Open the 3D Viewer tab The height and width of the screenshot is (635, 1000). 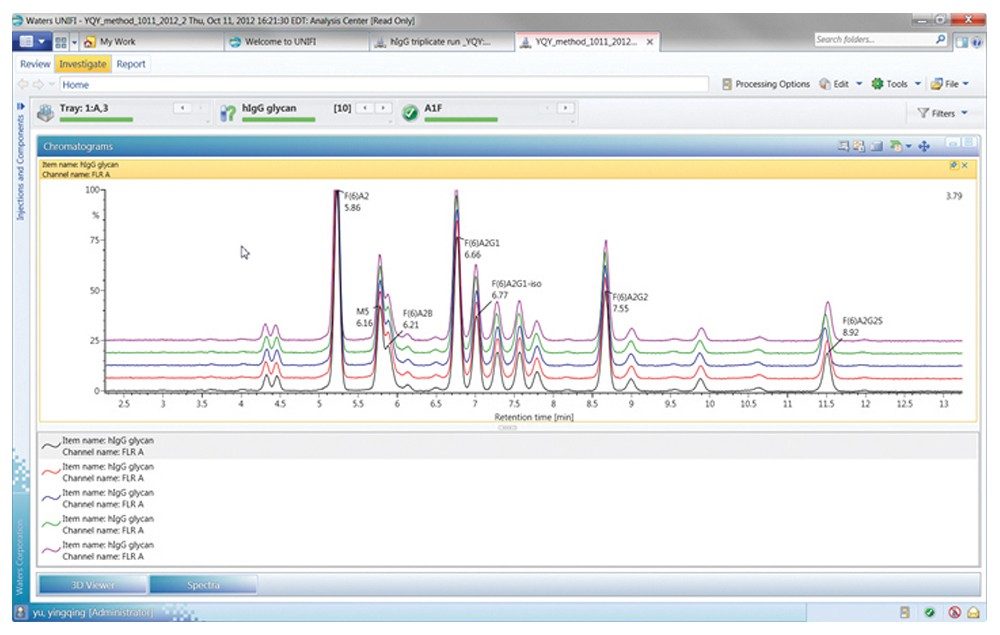pyautogui.click(x=92, y=585)
